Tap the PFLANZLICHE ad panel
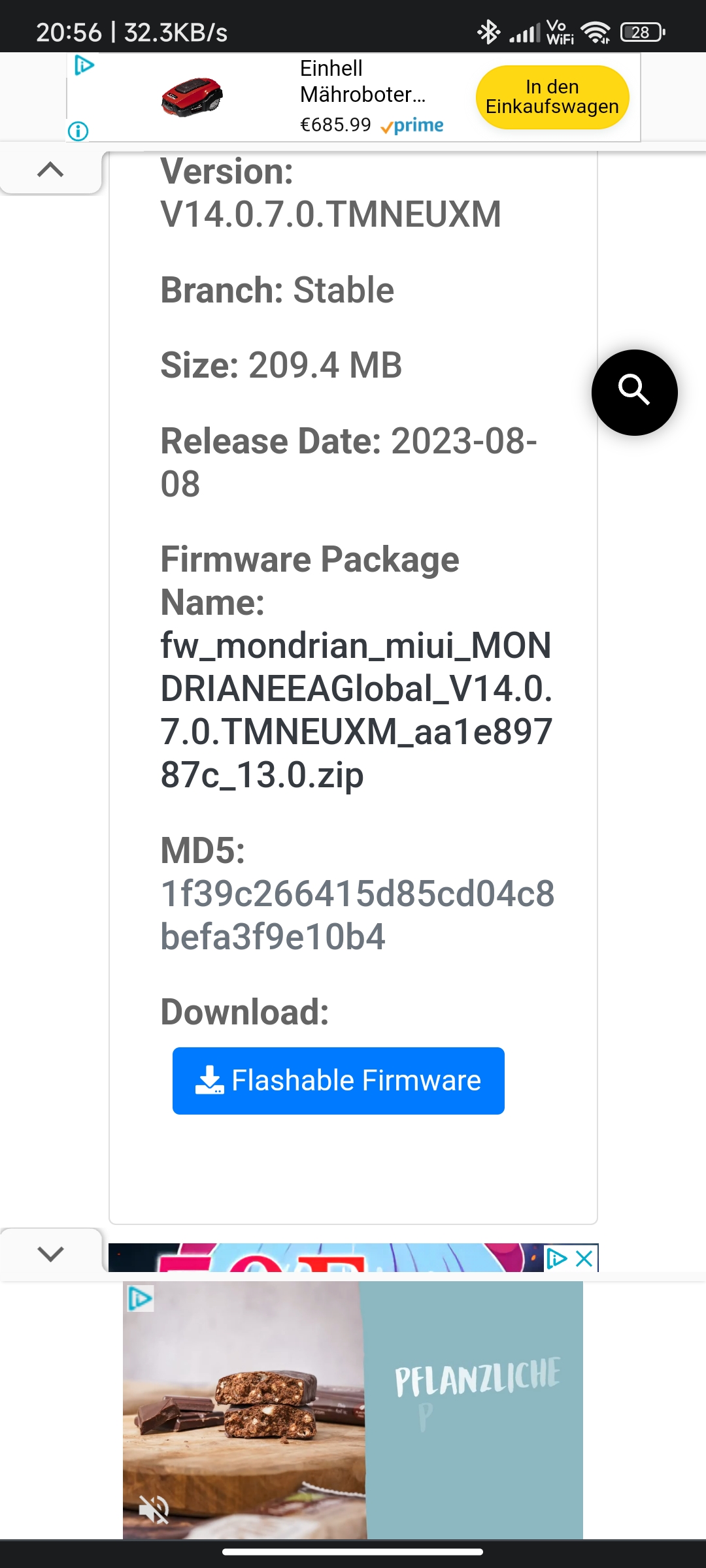 coord(475,1410)
